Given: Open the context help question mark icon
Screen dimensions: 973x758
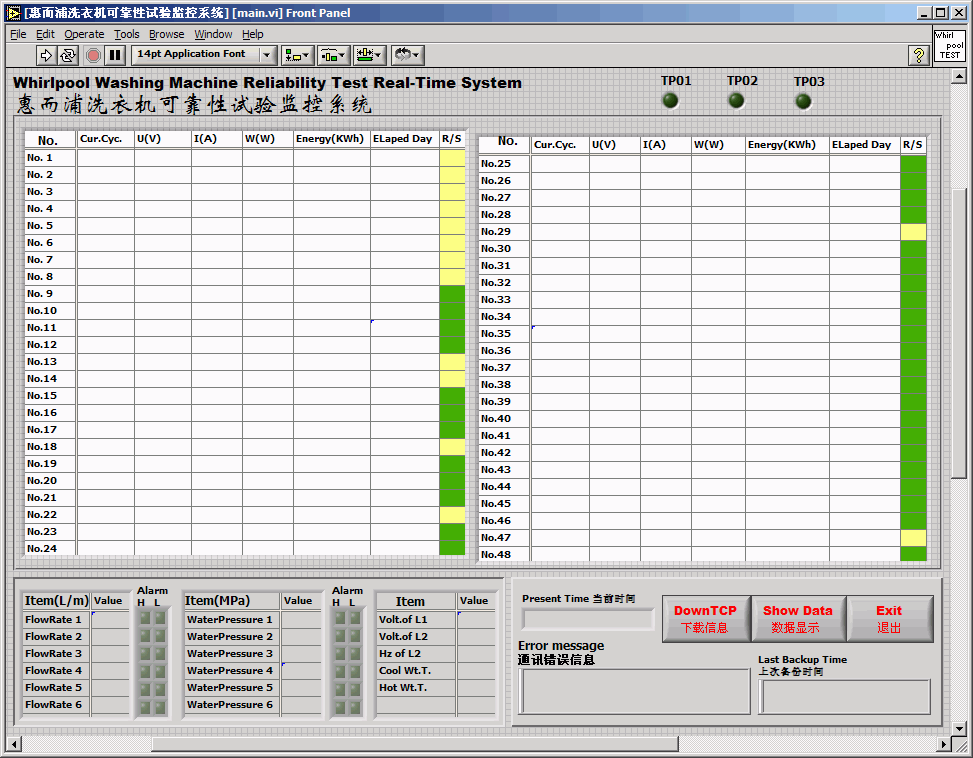Looking at the screenshot, I should tap(919, 55).
